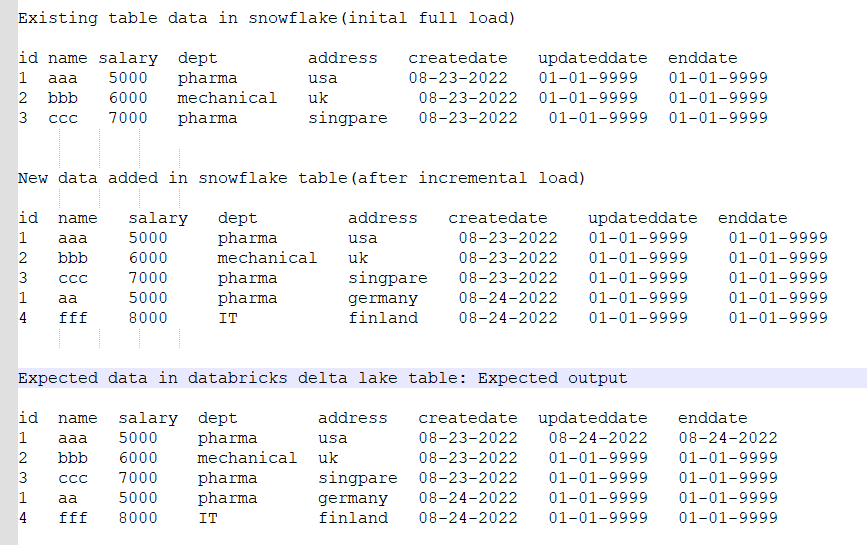
Task: Click 'fff' name in the expected output table
Action: 72,518
